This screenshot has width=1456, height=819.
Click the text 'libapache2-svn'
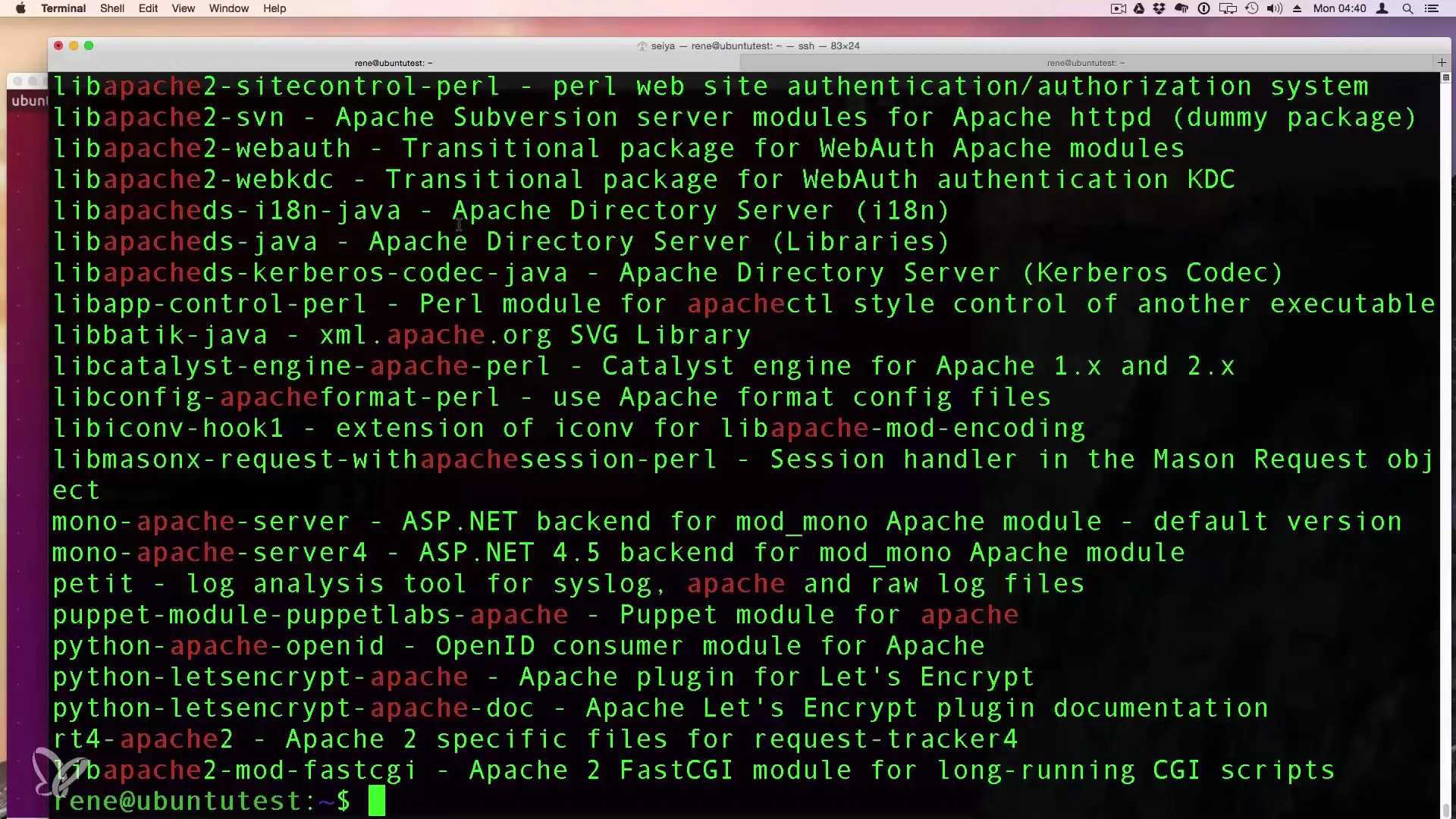(168, 118)
